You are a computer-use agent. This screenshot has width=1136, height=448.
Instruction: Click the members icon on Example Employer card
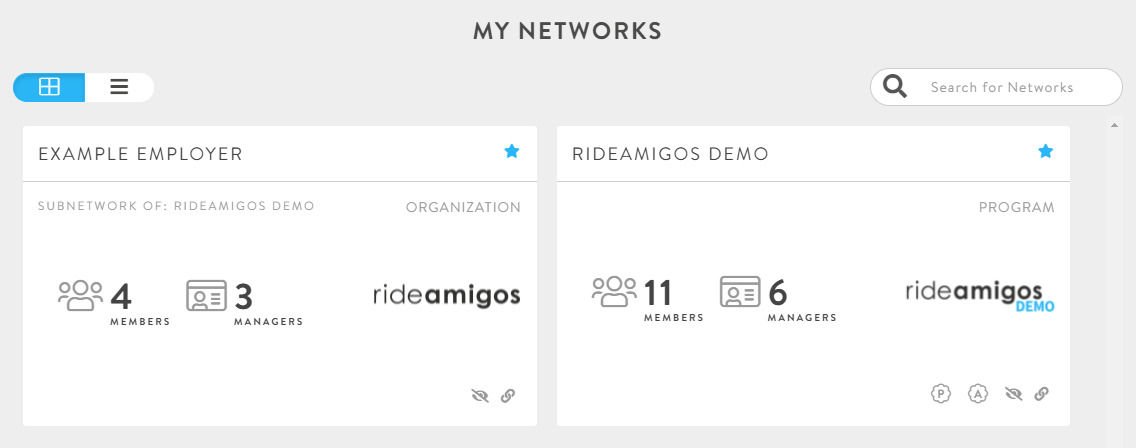click(80, 295)
